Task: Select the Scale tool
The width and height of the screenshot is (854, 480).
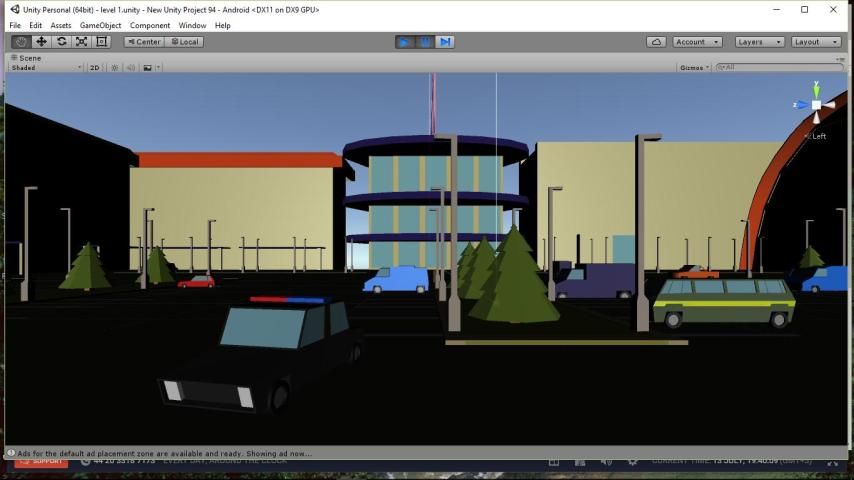Action: click(x=81, y=42)
